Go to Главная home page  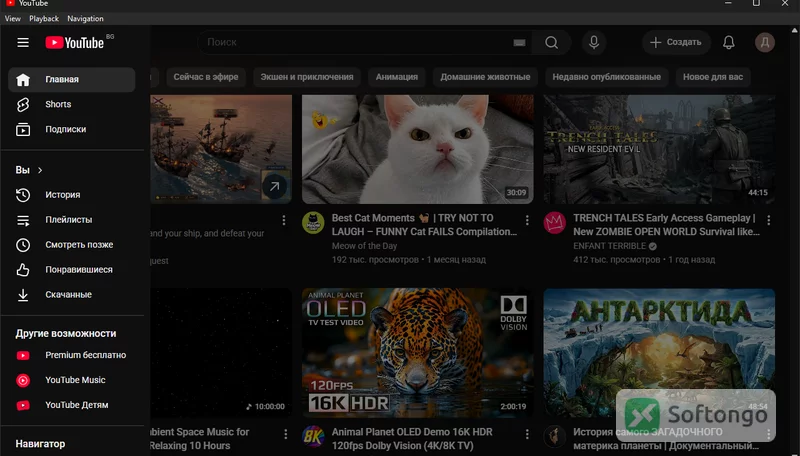(71, 80)
